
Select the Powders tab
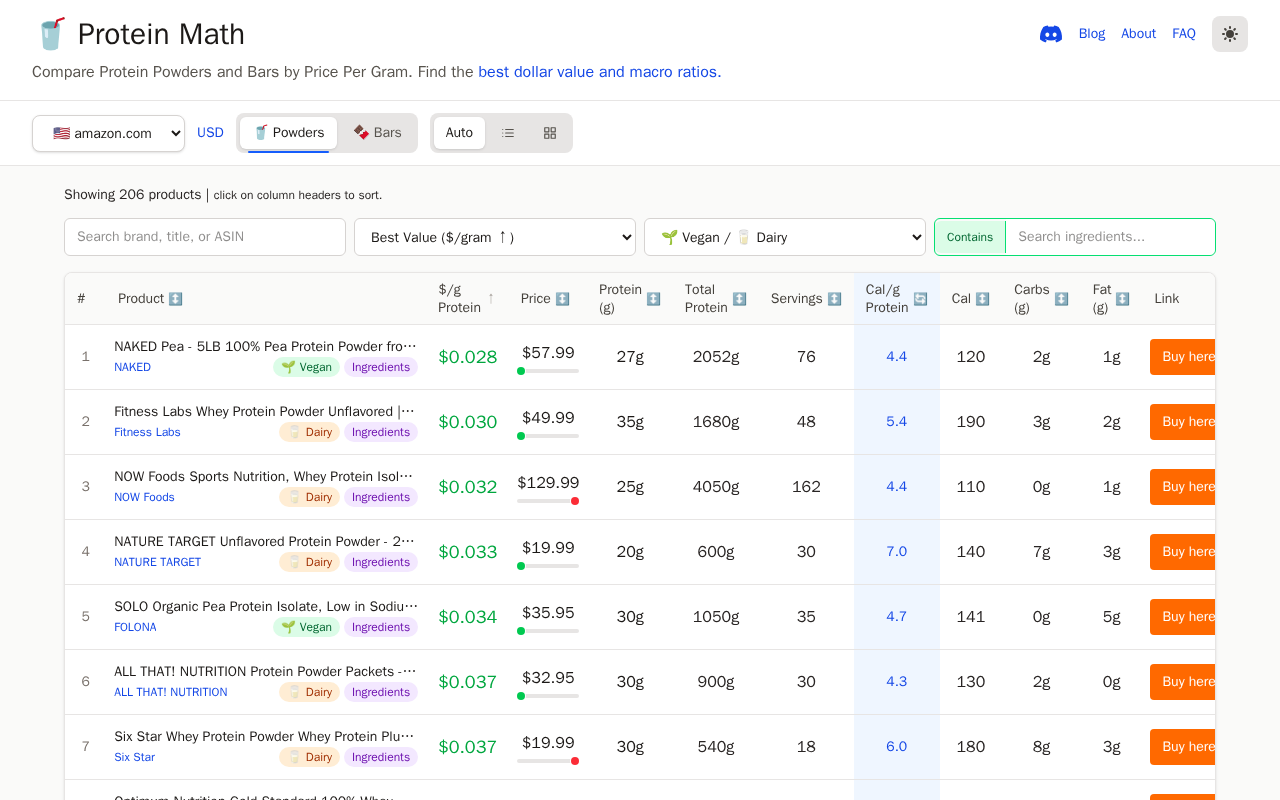[288, 133]
